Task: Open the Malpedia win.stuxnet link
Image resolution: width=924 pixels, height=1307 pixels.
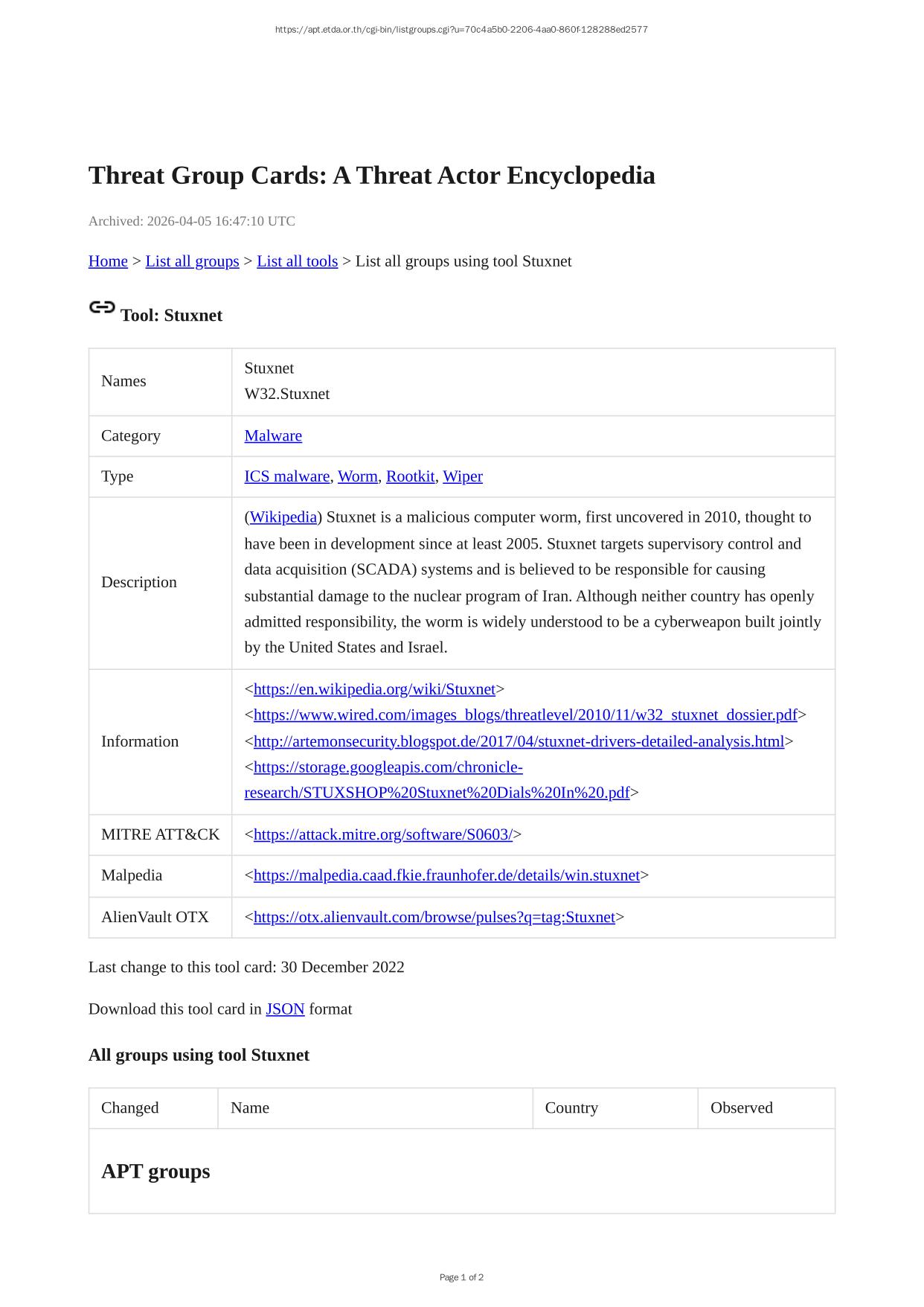Action: (446, 875)
